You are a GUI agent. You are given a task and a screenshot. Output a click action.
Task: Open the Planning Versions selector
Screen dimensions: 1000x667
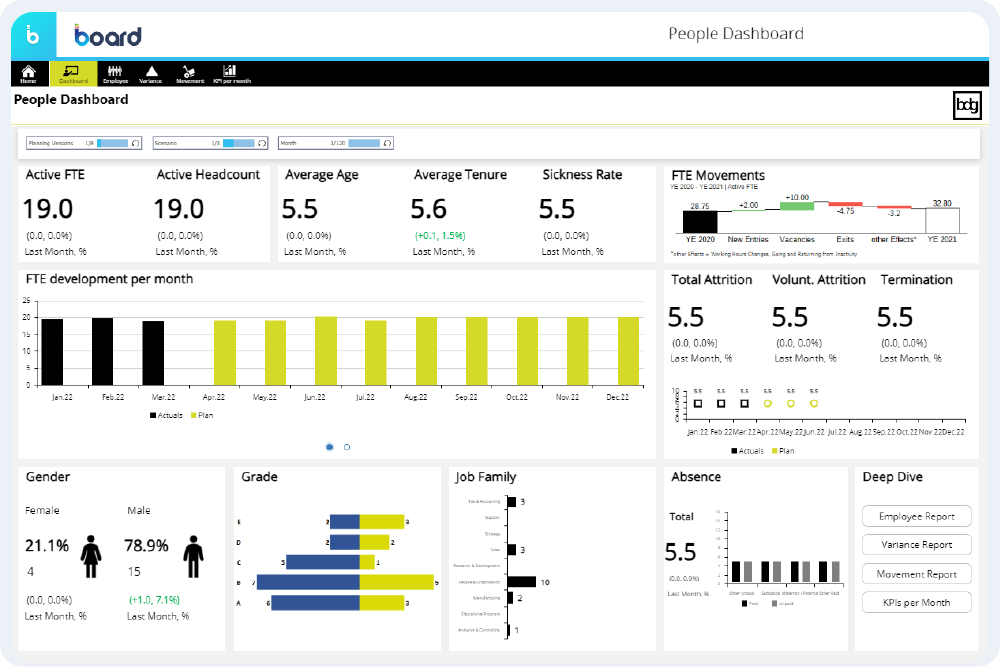coord(84,143)
